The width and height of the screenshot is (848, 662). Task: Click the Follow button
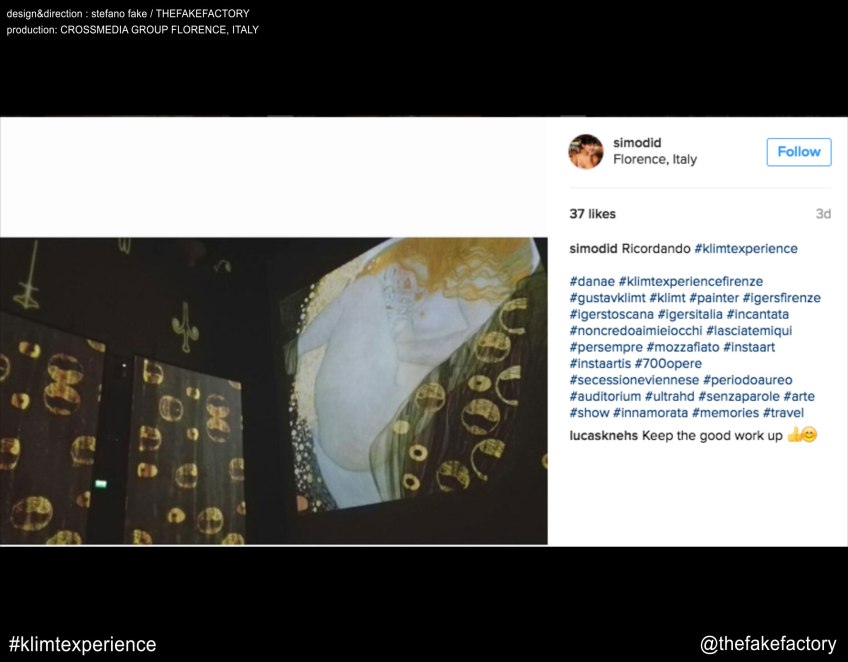coord(798,152)
